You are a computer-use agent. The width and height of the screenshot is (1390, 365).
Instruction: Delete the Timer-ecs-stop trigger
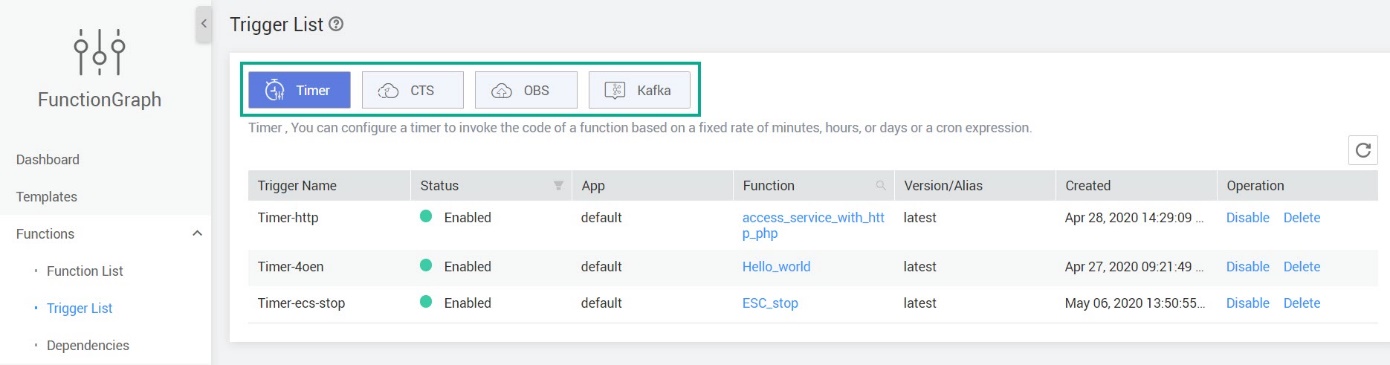pyautogui.click(x=1302, y=303)
